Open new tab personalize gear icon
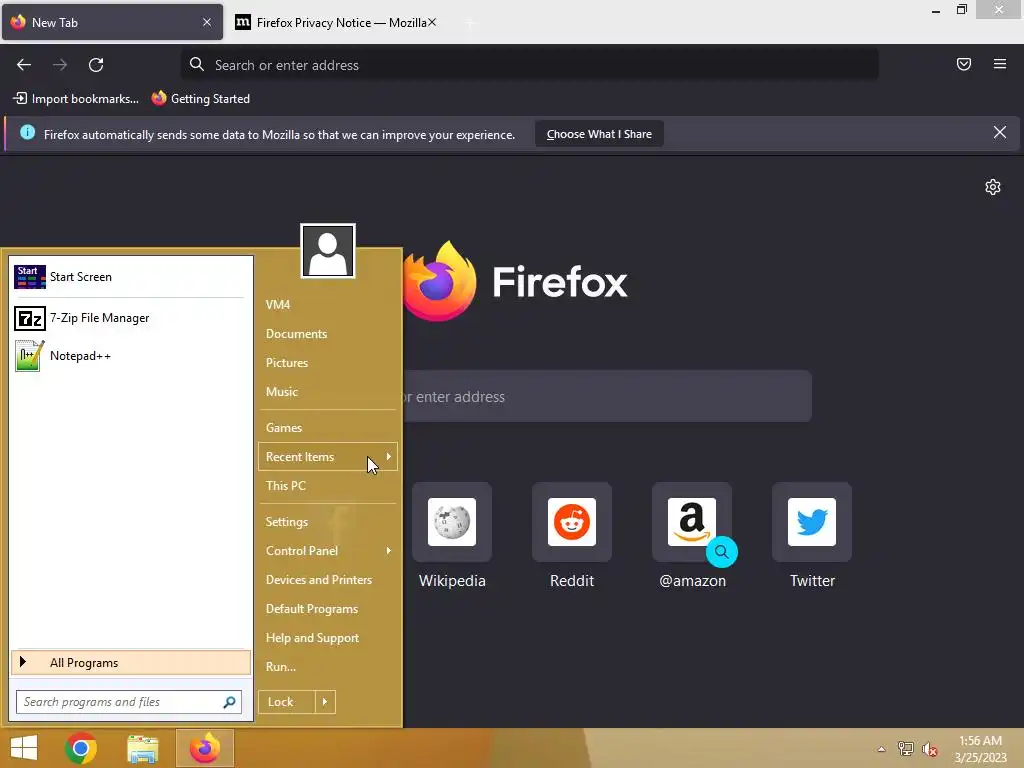Screen dimensions: 1024x768 (x=992, y=187)
